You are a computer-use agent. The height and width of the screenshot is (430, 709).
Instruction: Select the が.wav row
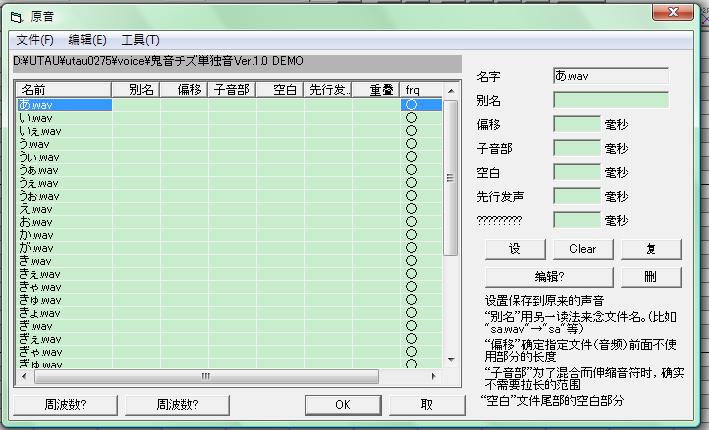coord(230,248)
